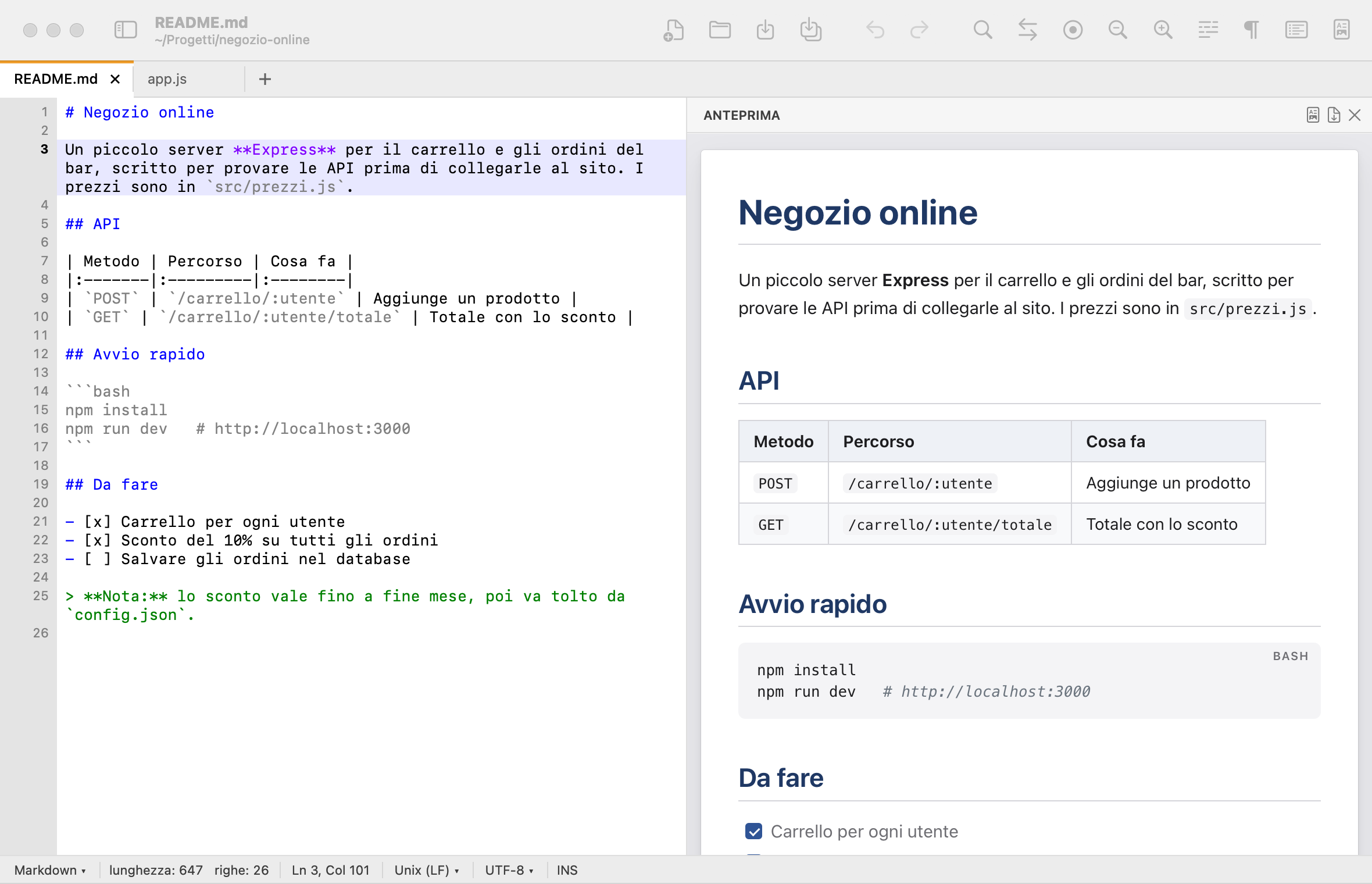Open the UTF-8 encoding dropdown
This screenshot has width=1372, height=884.
pos(509,870)
